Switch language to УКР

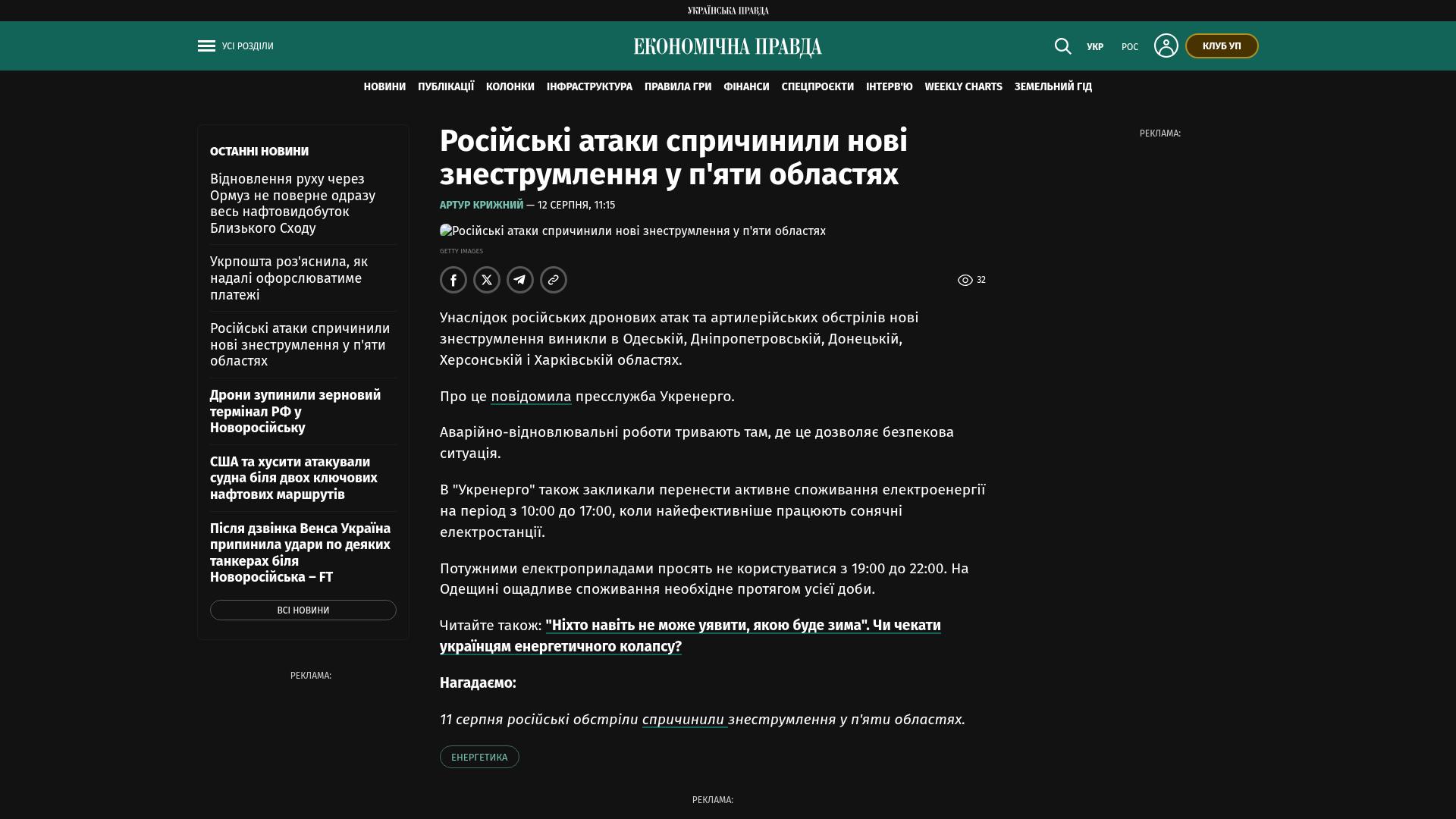coord(1095,47)
